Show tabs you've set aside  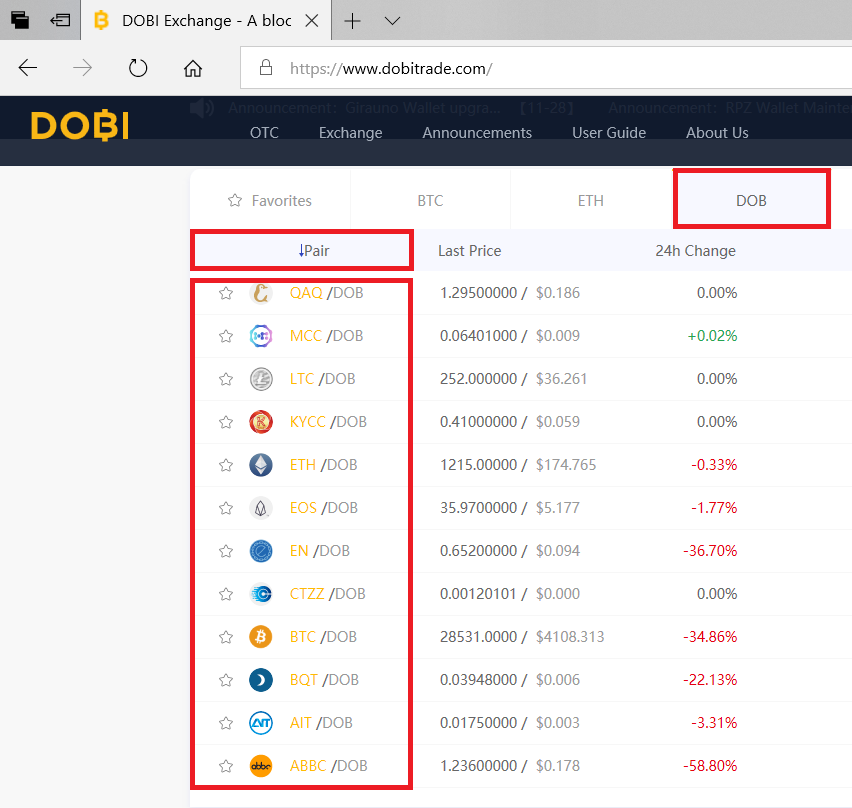[x=20, y=20]
